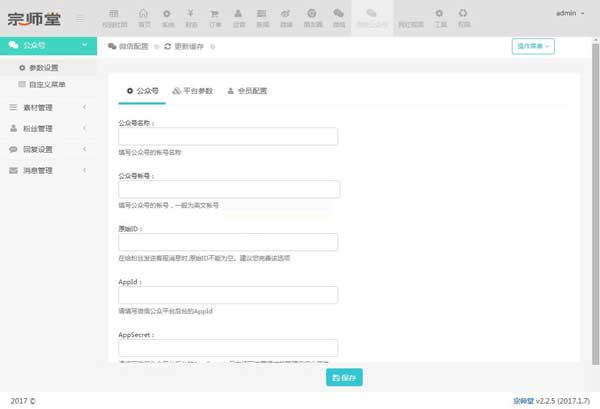Open the 订单 shopping cart icon
The width and height of the screenshot is (600, 409).
click(214, 16)
